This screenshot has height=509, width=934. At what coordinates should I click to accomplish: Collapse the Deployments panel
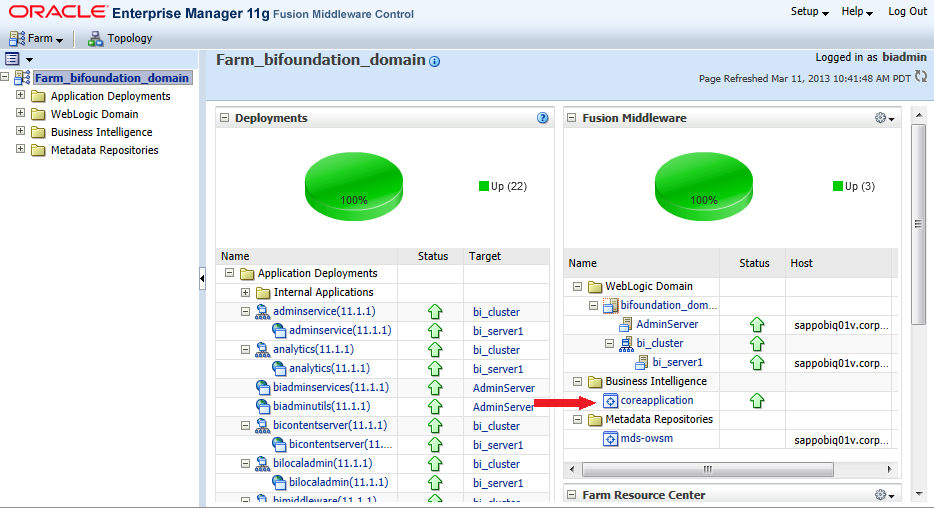pyautogui.click(x=225, y=118)
